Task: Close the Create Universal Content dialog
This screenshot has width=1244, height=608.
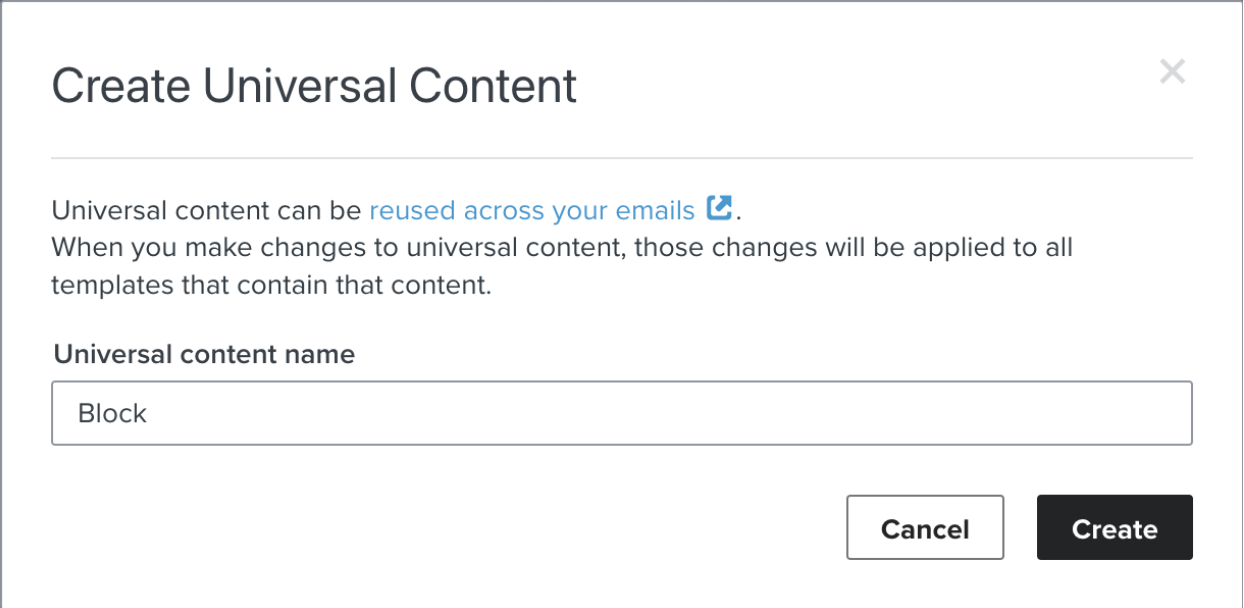Action: [1172, 72]
